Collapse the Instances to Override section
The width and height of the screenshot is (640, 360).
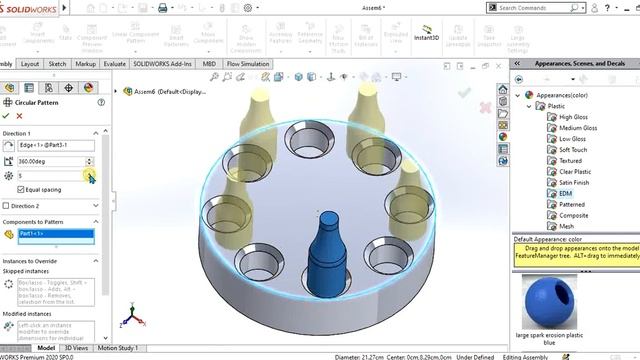(96, 261)
